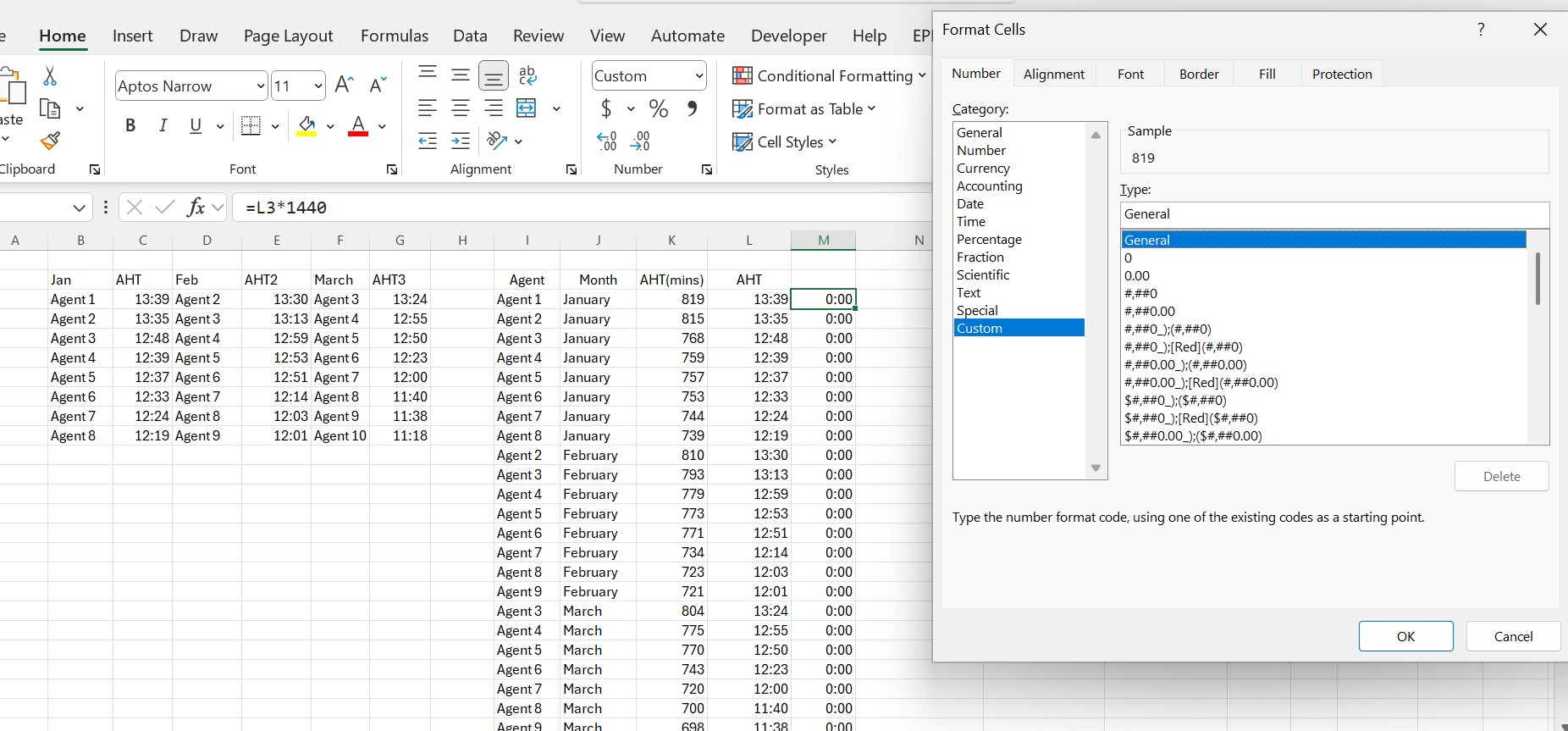The height and width of the screenshot is (731, 1568).
Task: Open the Formulas ribbon tab
Action: pyautogui.click(x=395, y=36)
